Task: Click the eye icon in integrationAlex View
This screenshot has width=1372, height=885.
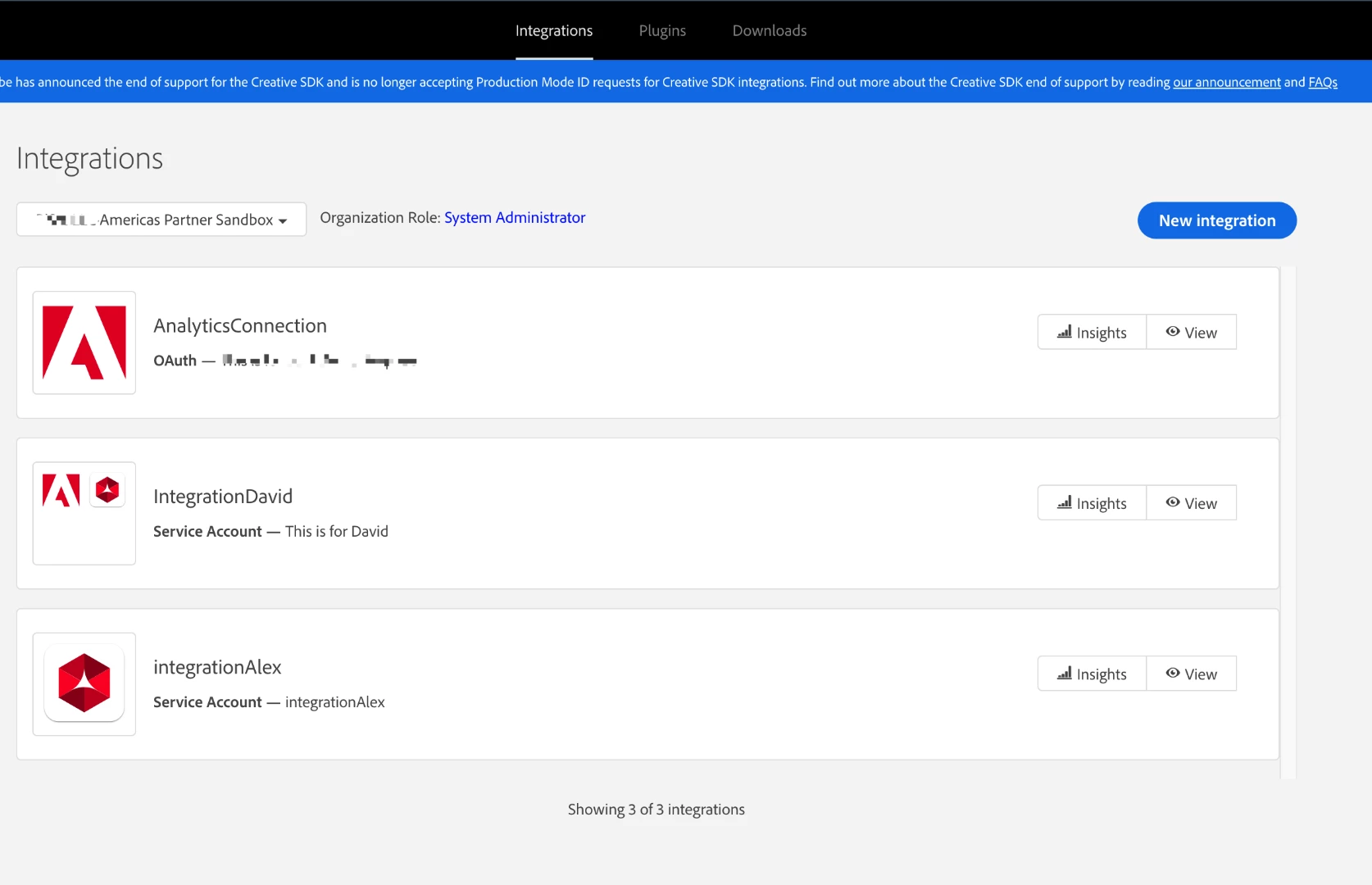Action: (x=1173, y=673)
